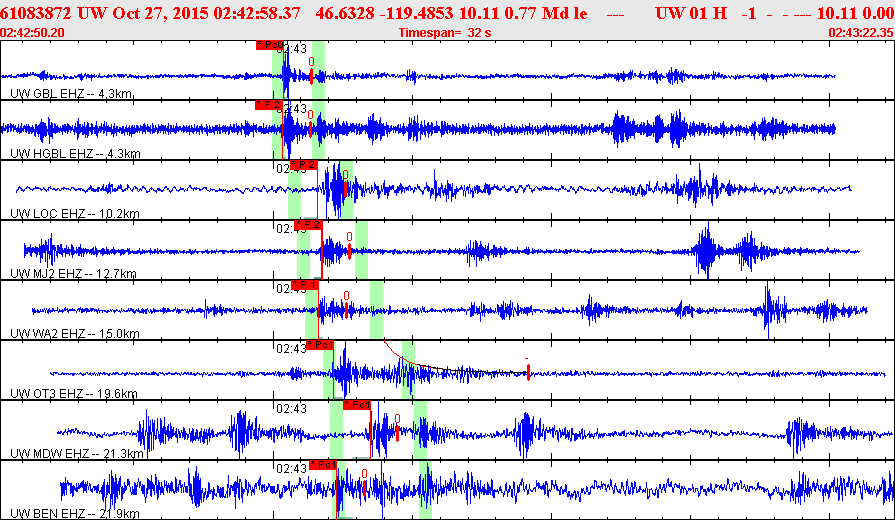Select the Pd1 pick flag on BEN trace

coord(323,465)
